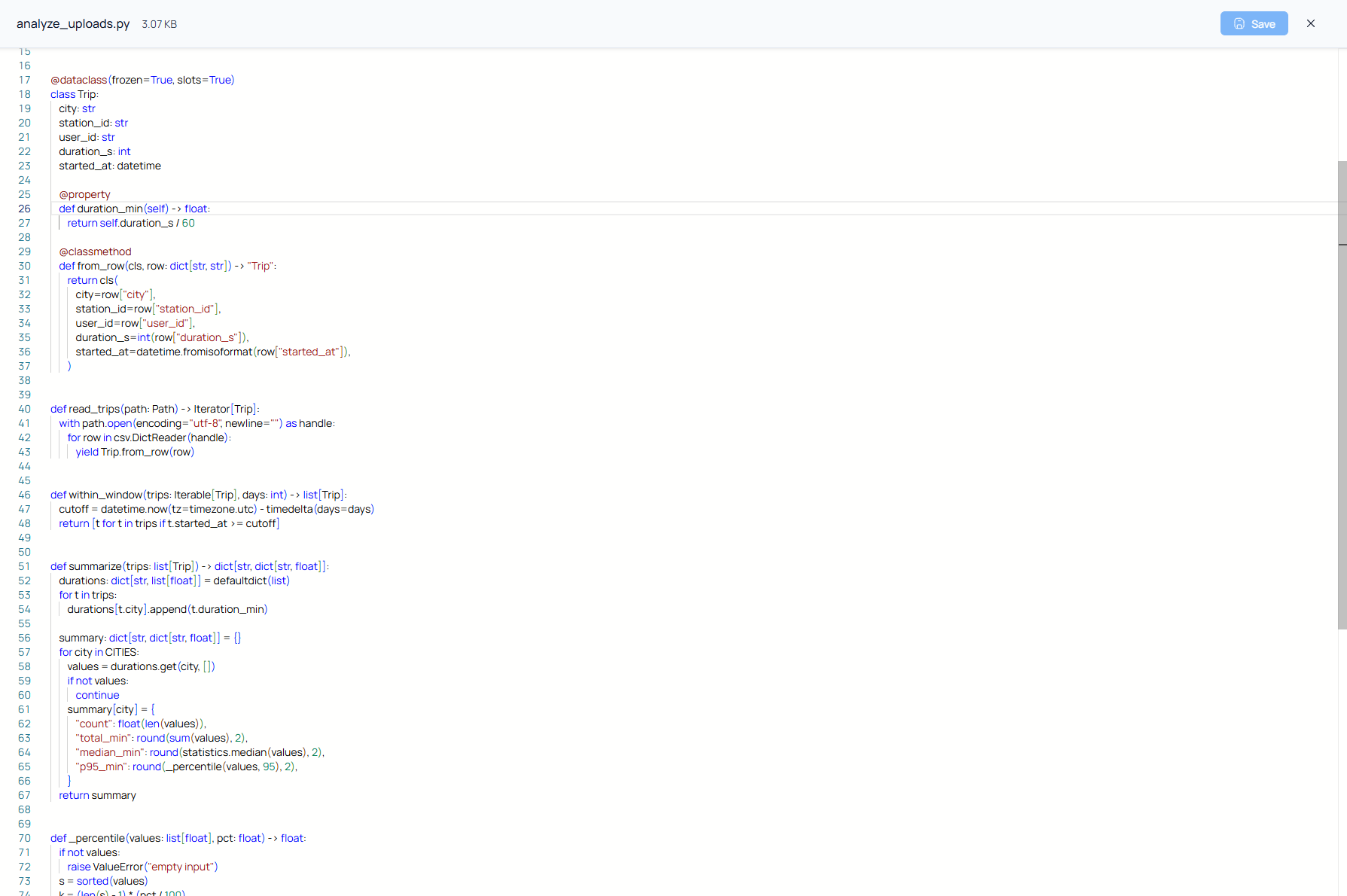Click 'return self.duration_s / 60' line
This screenshot has width=1347, height=896.
coord(131,223)
